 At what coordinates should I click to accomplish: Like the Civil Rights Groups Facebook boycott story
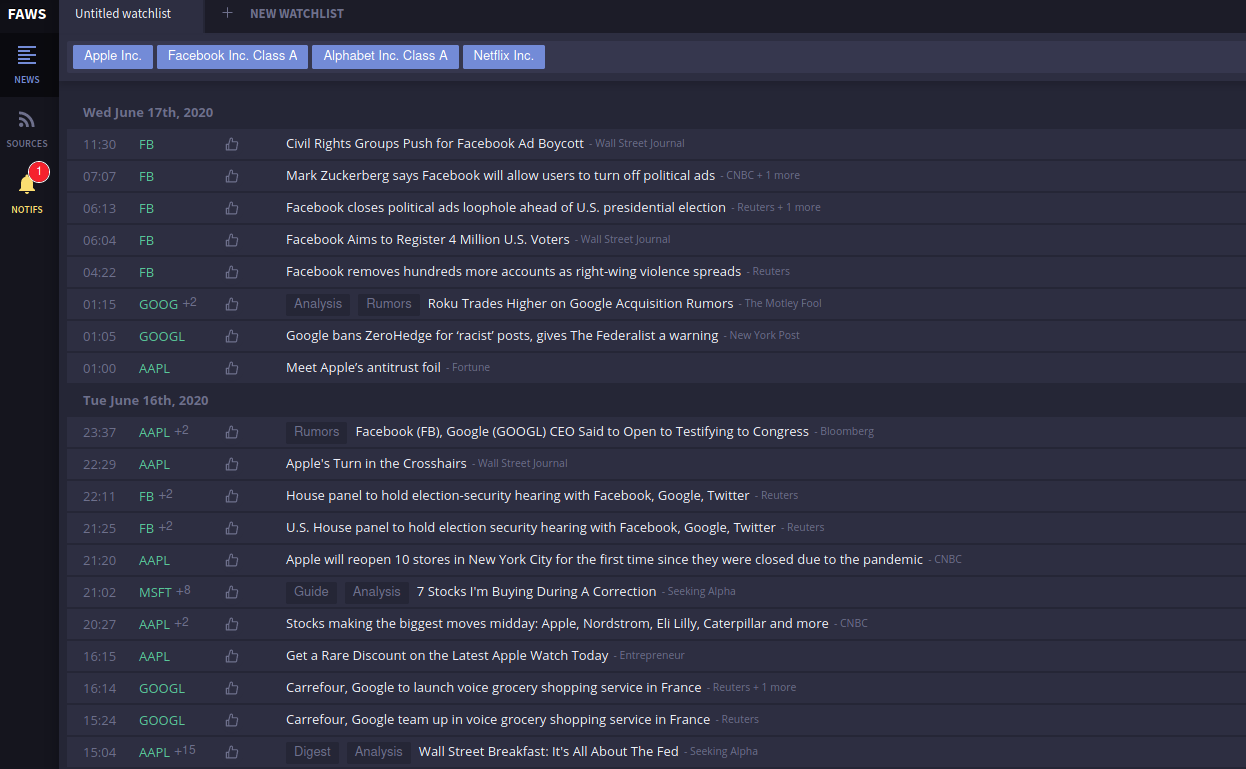pyautogui.click(x=232, y=144)
